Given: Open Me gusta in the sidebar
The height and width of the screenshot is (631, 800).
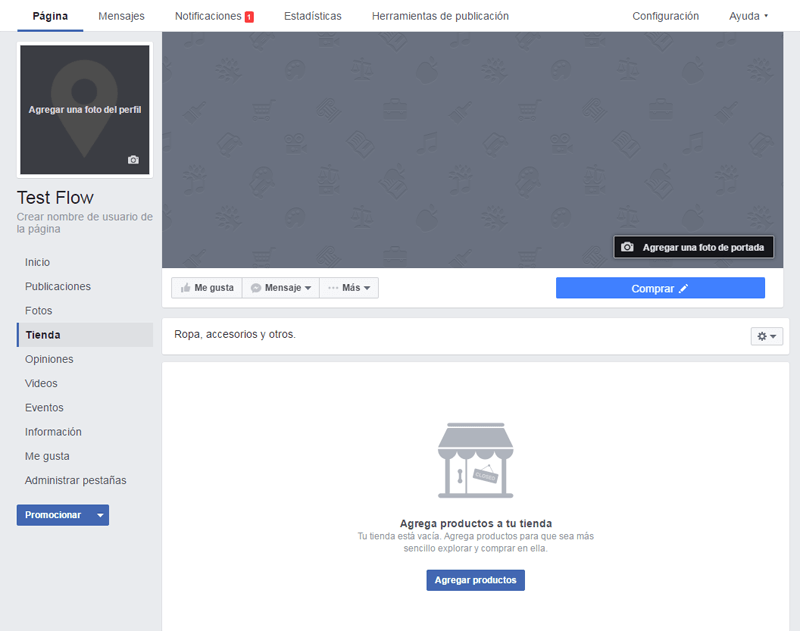Looking at the screenshot, I should tap(47, 456).
